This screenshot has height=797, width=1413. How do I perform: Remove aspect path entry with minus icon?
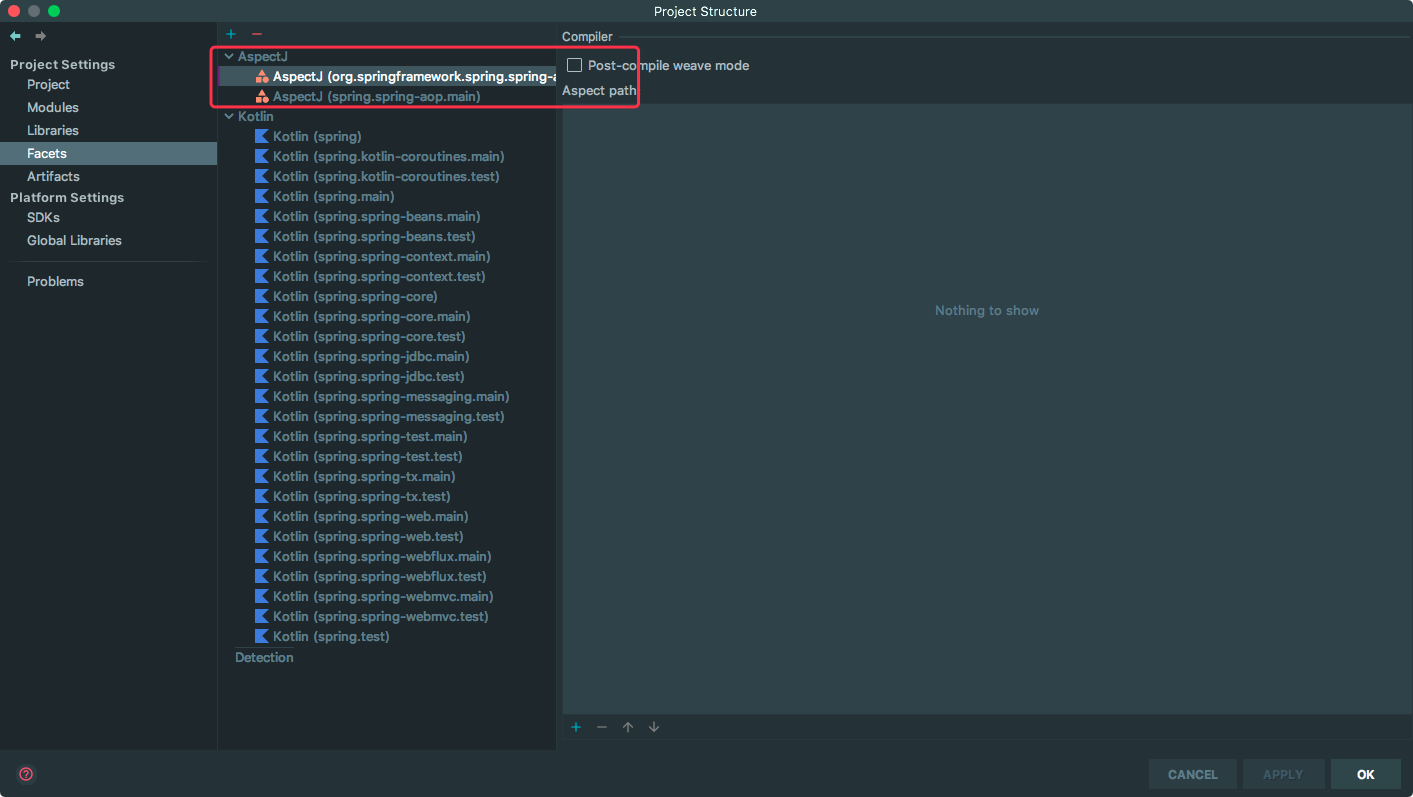click(x=602, y=727)
